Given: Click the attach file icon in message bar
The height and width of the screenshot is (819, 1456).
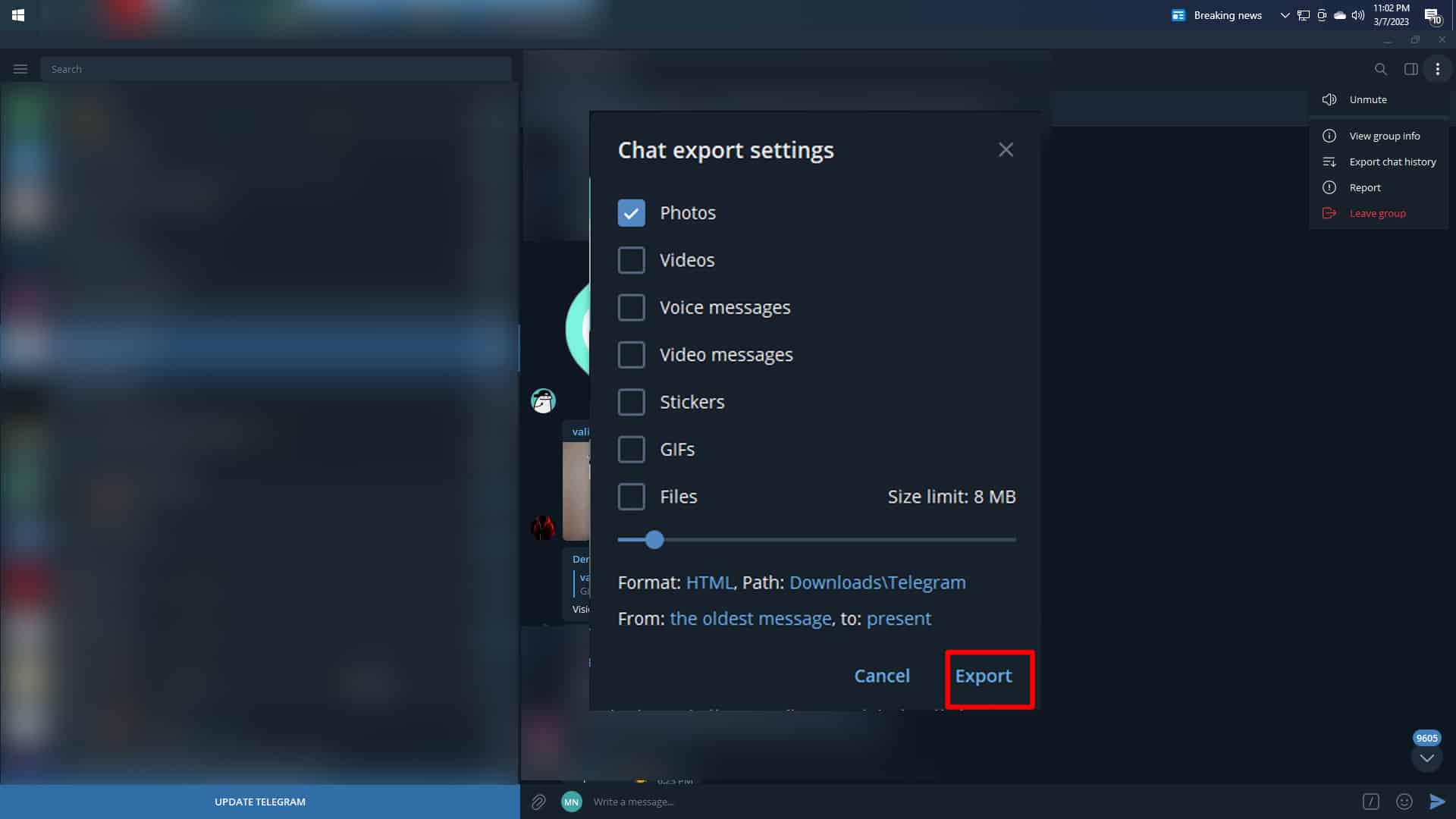Looking at the screenshot, I should tap(538, 801).
